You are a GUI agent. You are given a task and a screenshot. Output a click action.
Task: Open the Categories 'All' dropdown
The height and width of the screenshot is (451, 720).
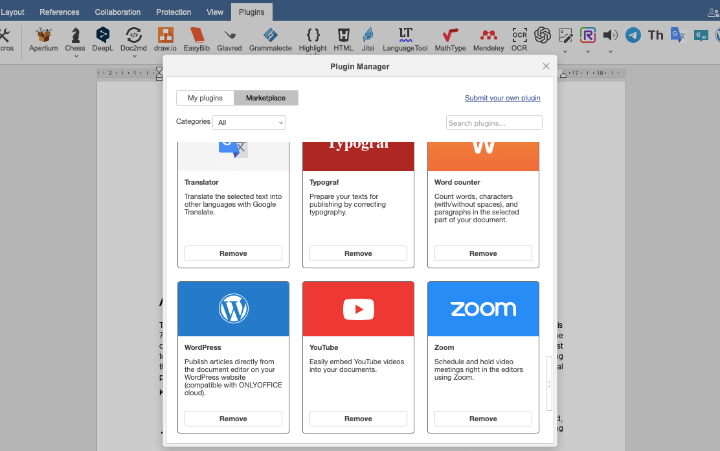point(249,123)
